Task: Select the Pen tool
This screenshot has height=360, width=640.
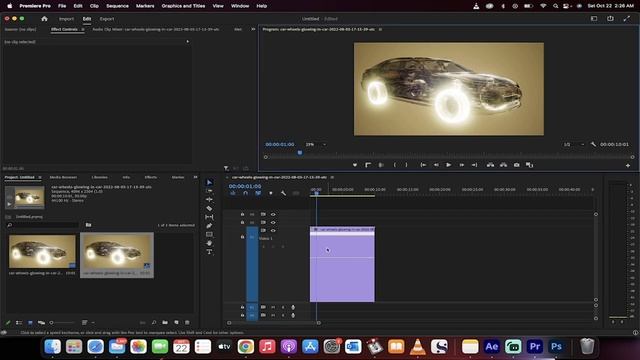Action: [x=209, y=226]
